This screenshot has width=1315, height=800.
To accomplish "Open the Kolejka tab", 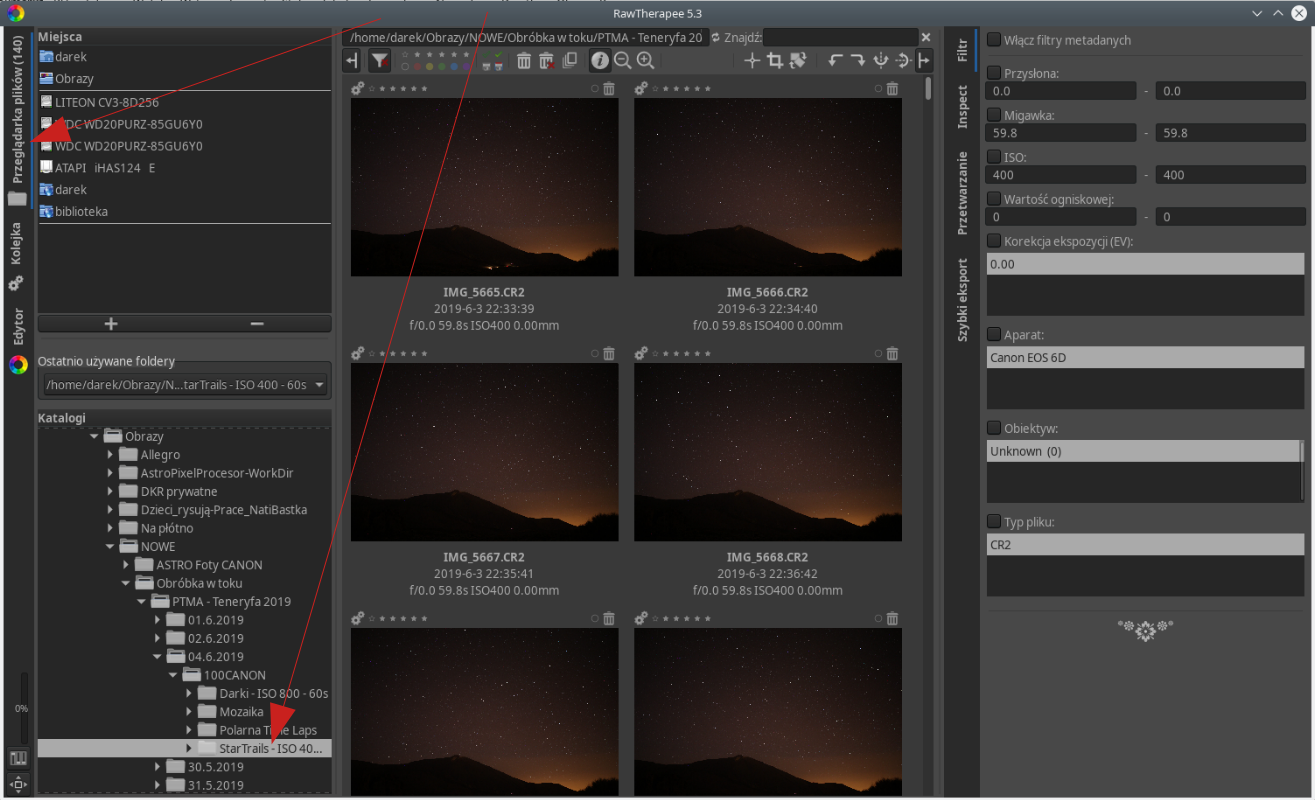I will pyautogui.click(x=17, y=243).
